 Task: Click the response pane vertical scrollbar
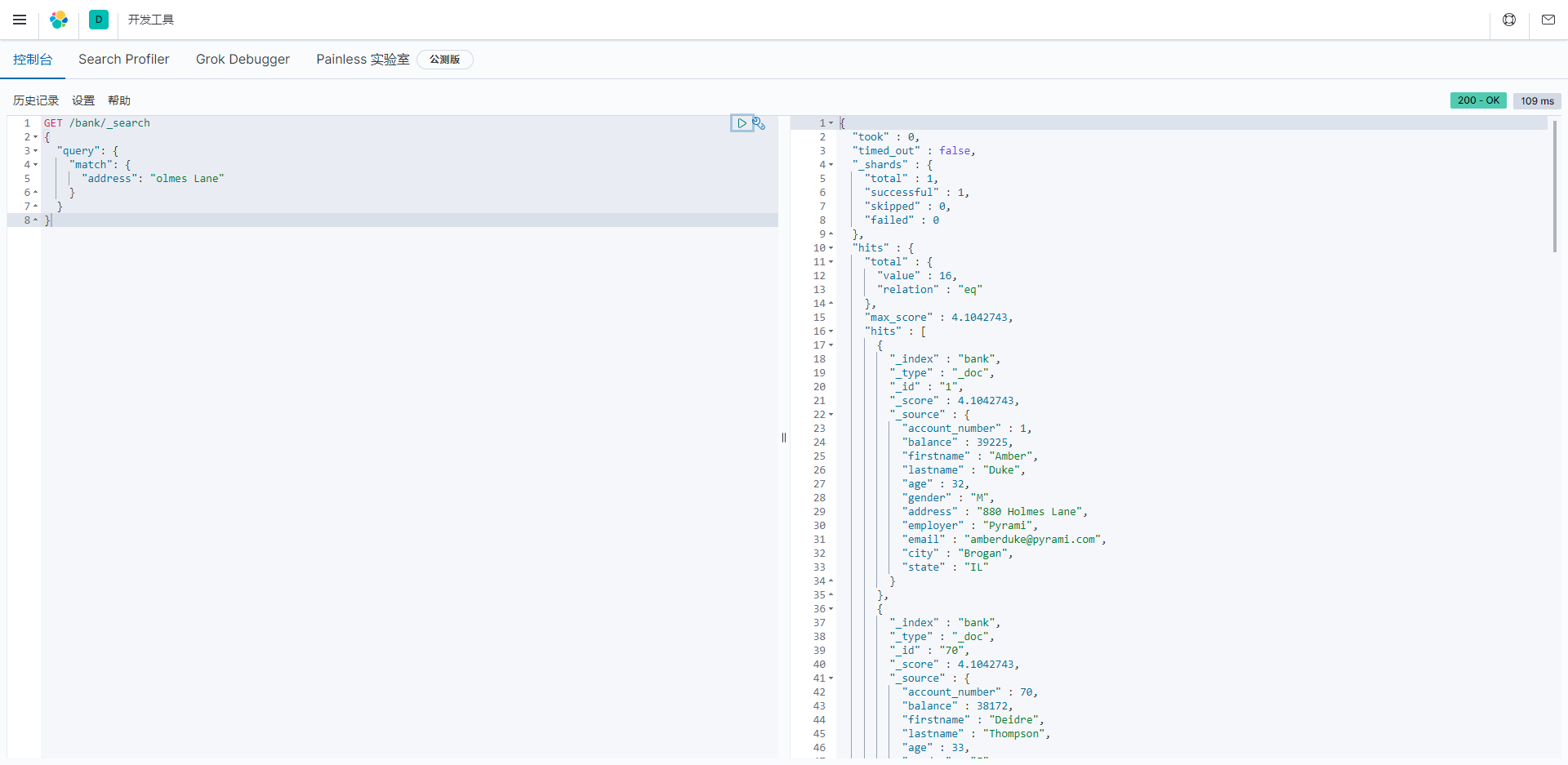[x=1554, y=188]
